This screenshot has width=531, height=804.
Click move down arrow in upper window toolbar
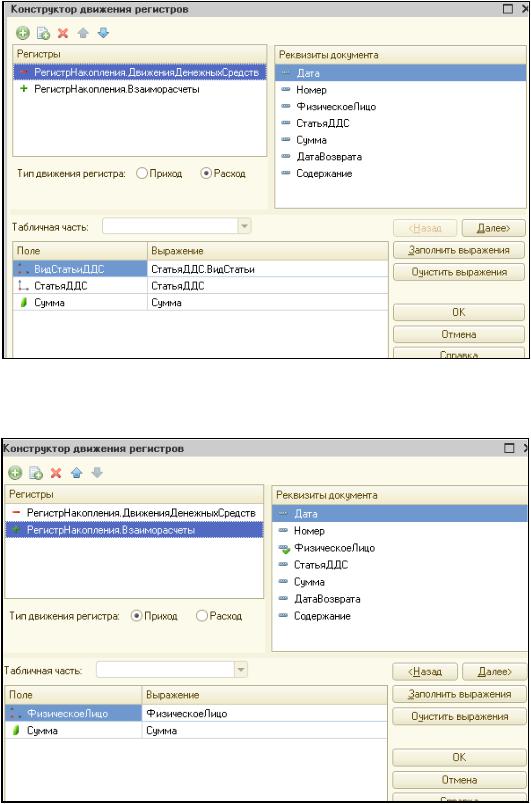[103, 33]
